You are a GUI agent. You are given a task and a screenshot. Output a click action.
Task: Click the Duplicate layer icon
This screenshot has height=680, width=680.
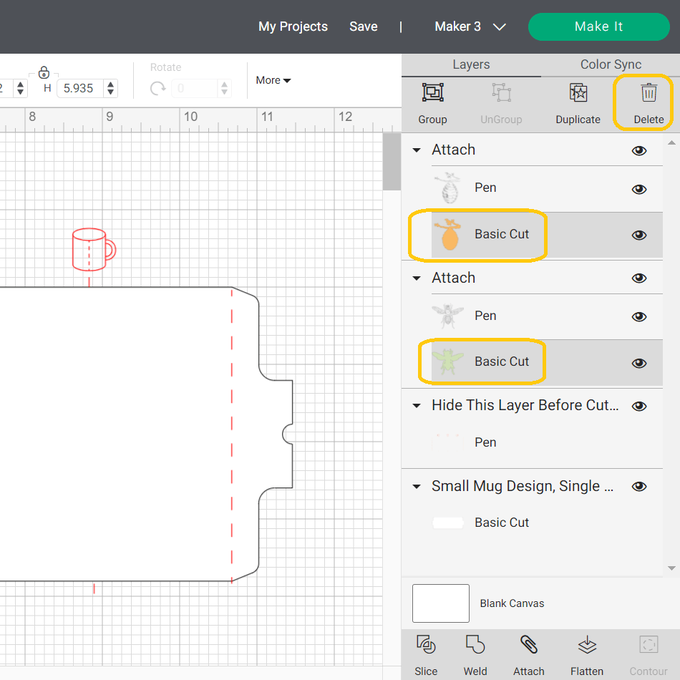pos(577,93)
